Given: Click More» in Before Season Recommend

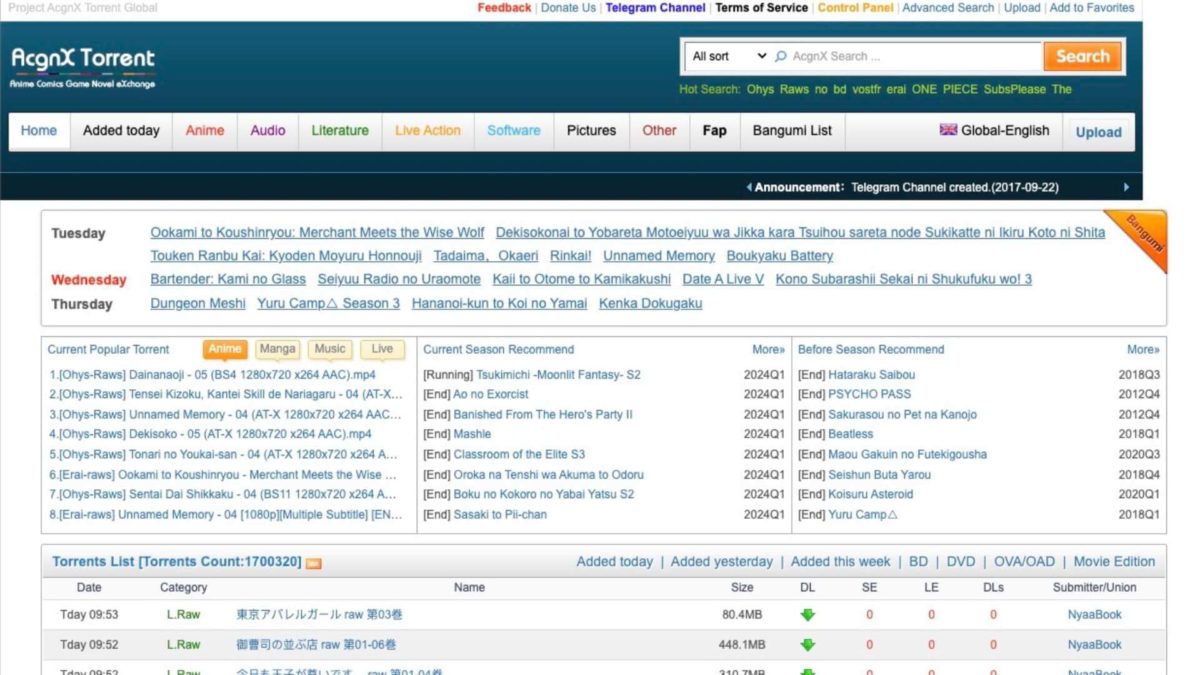Looking at the screenshot, I should tap(1143, 350).
